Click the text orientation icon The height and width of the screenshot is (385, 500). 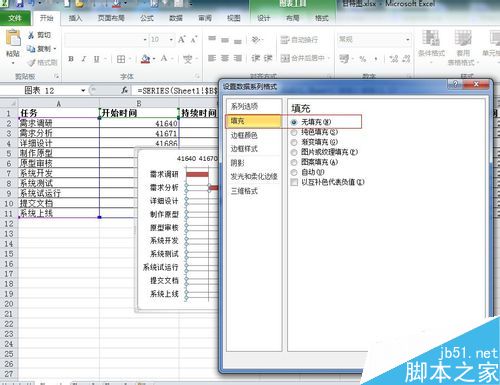[x=256, y=40]
